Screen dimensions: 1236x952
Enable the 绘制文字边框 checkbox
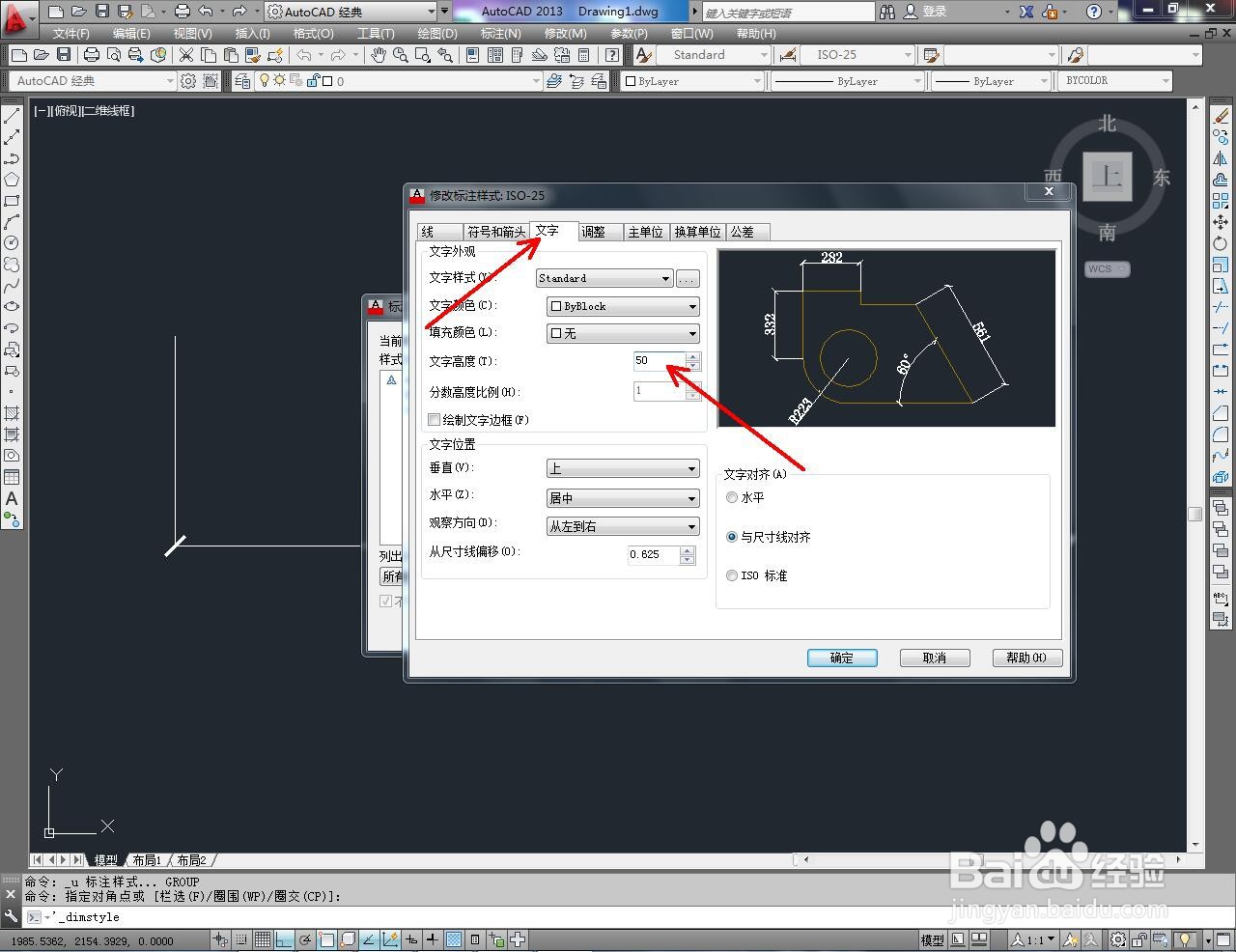pyautogui.click(x=435, y=420)
